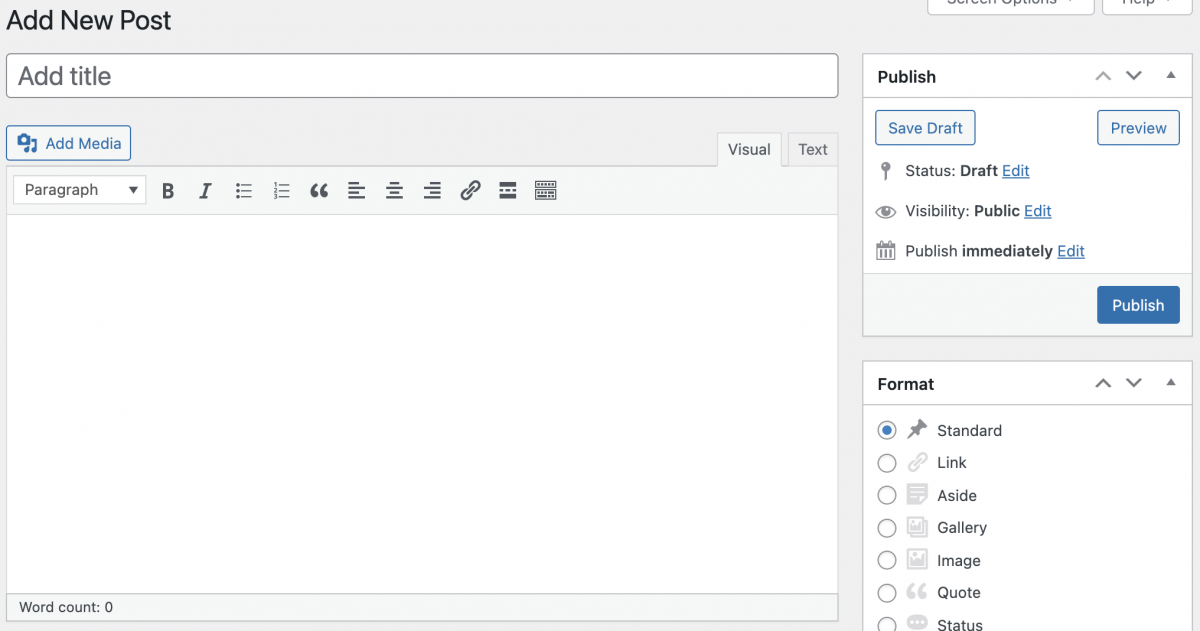Click the Standard format pin icon

tap(917, 430)
